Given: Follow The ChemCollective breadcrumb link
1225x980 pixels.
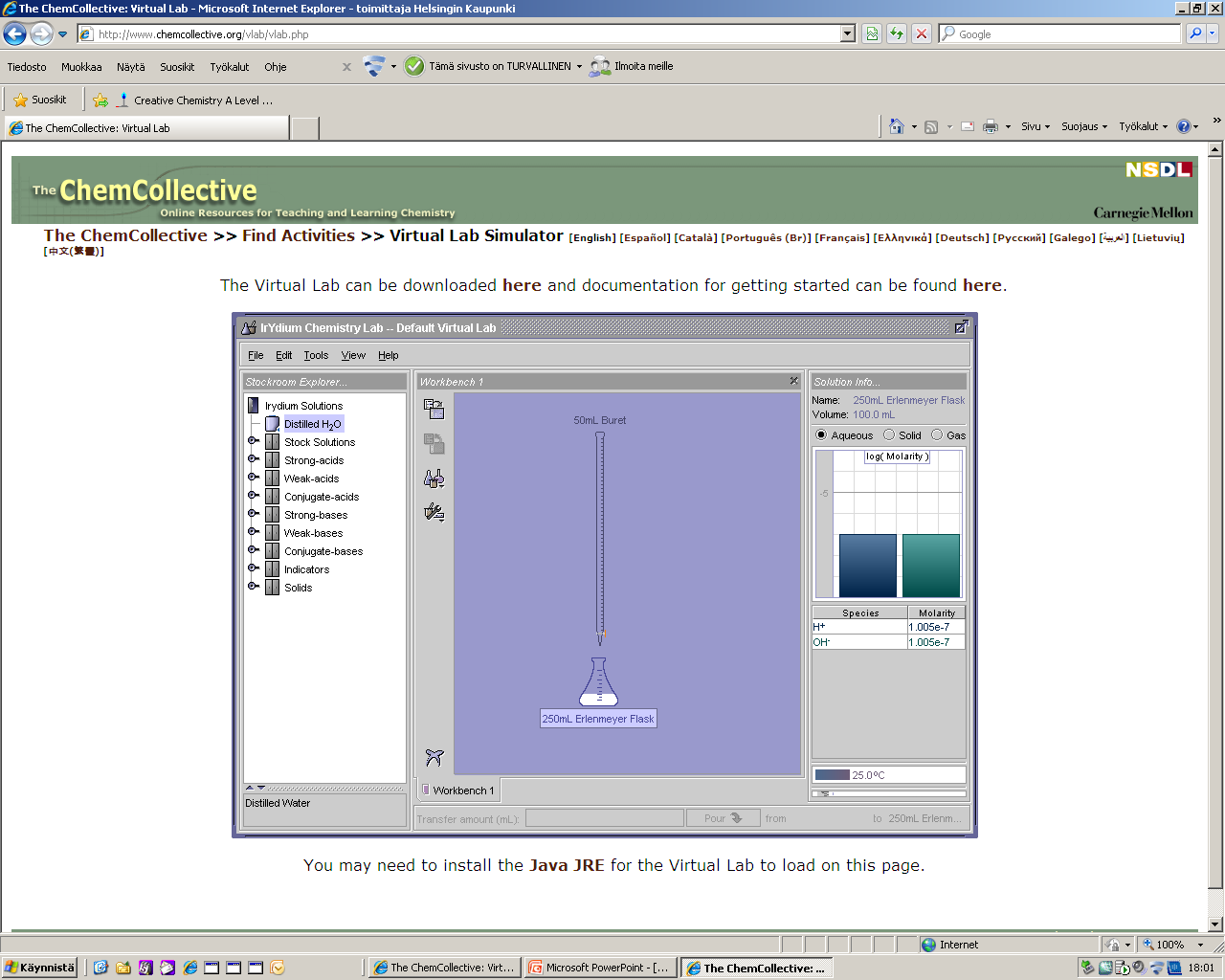Looking at the screenshot, I should (x=125, y=235).
